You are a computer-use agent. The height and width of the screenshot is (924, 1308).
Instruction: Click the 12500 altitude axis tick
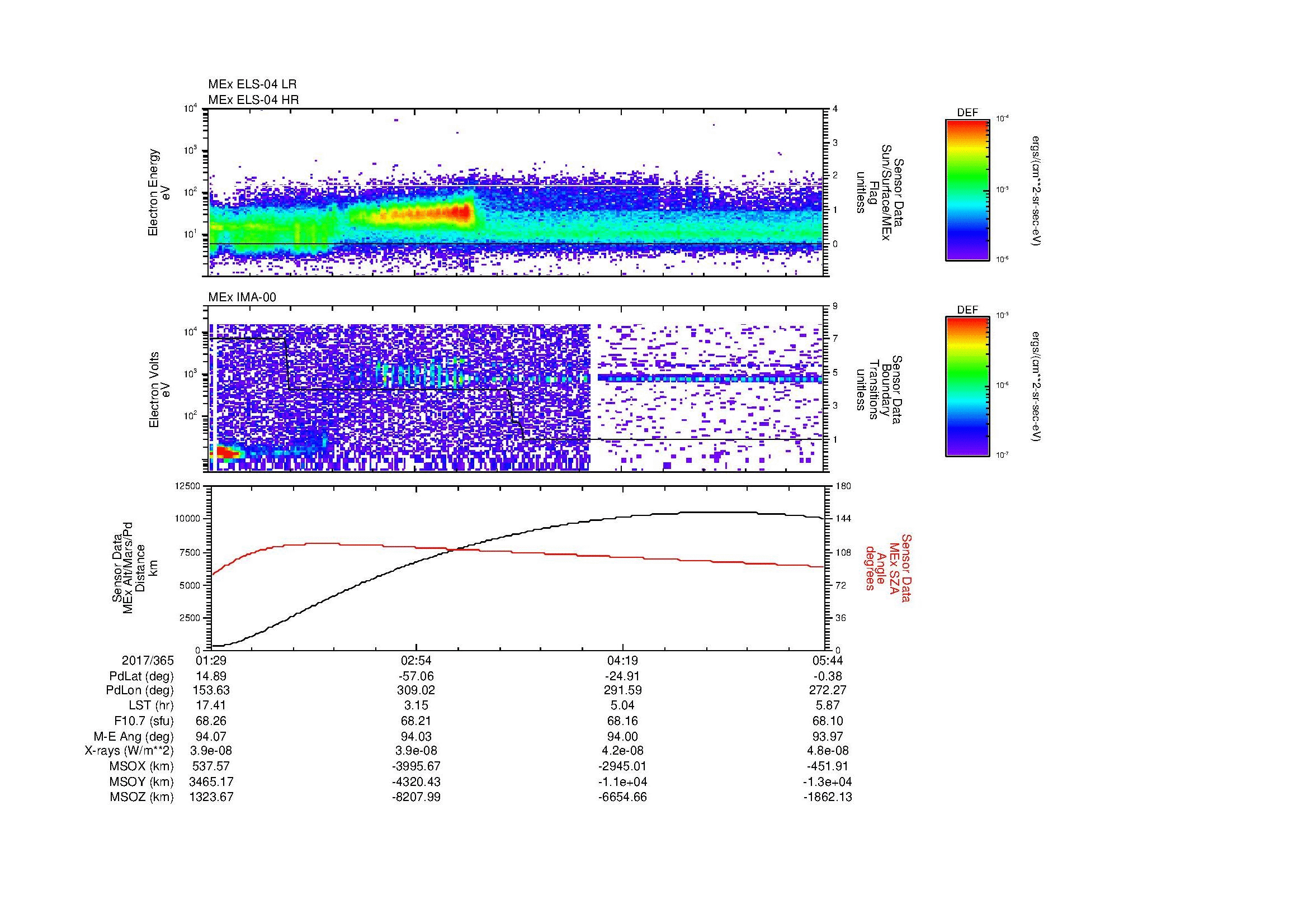click(188, 486)
